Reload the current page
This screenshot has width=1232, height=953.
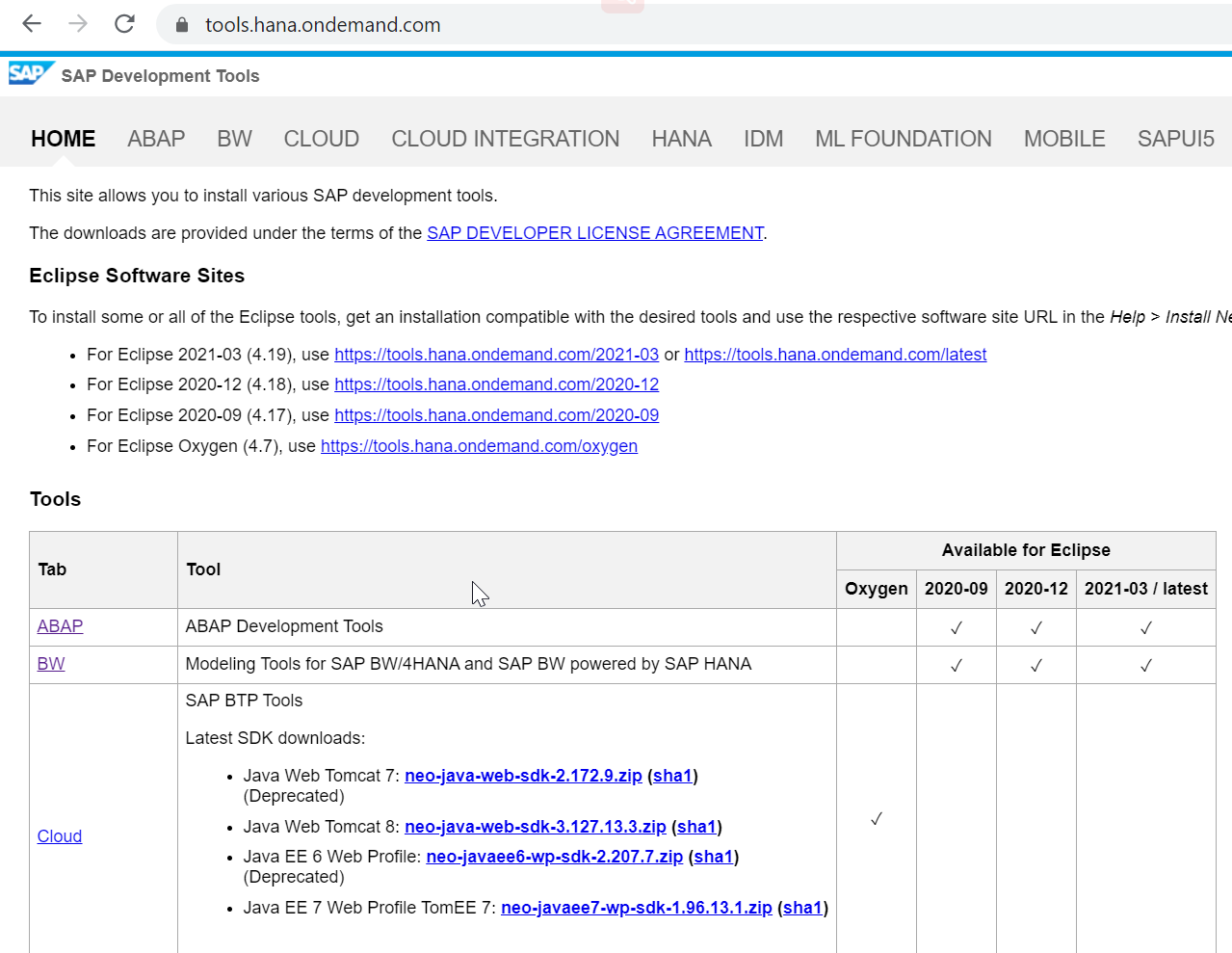123,23
